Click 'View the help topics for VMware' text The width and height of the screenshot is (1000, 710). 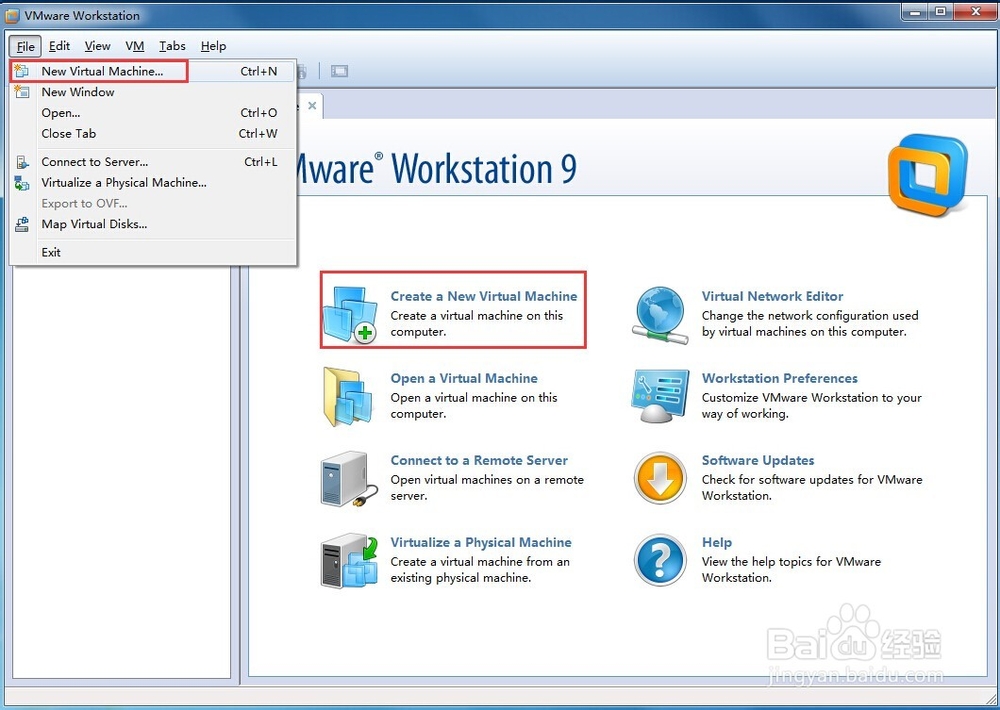(x=791, y=562)
